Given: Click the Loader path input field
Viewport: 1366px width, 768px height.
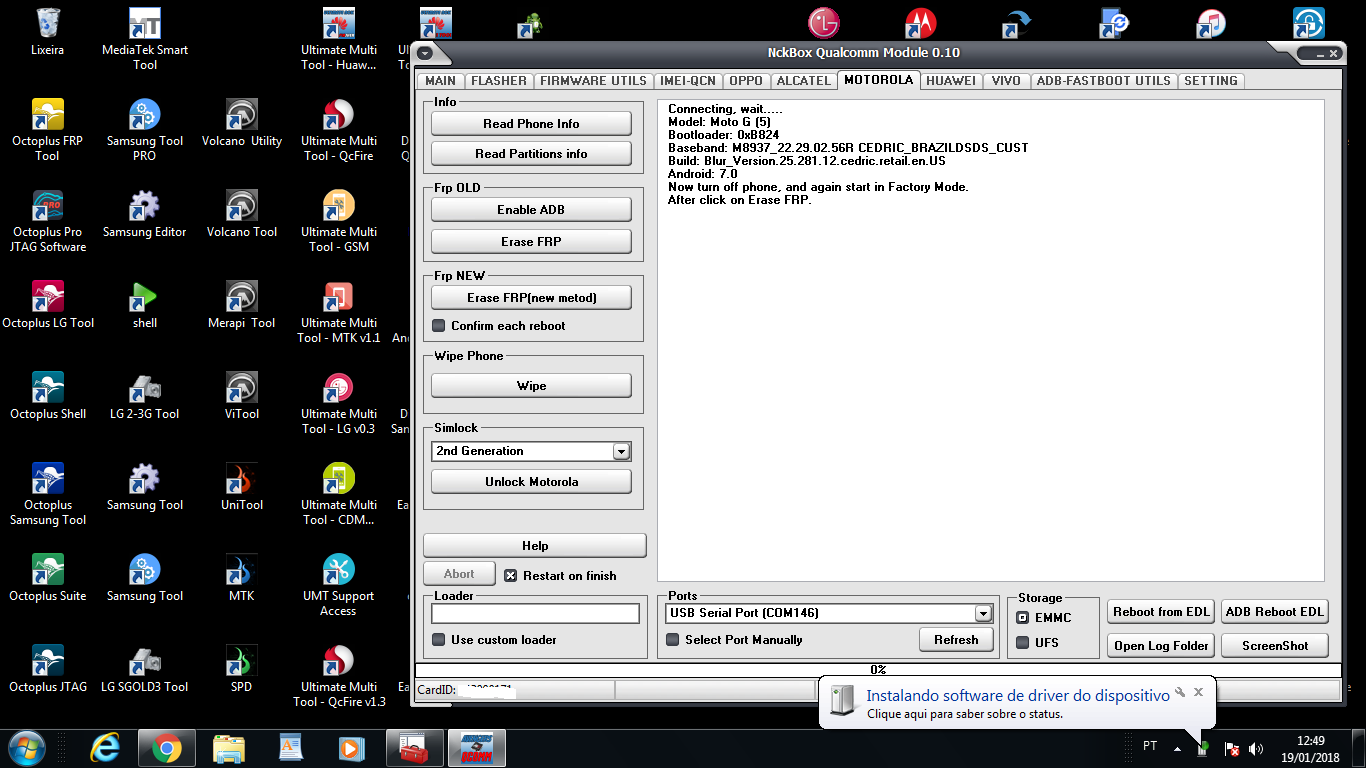Looking at the screenshot, I should [x=535, y=614].
